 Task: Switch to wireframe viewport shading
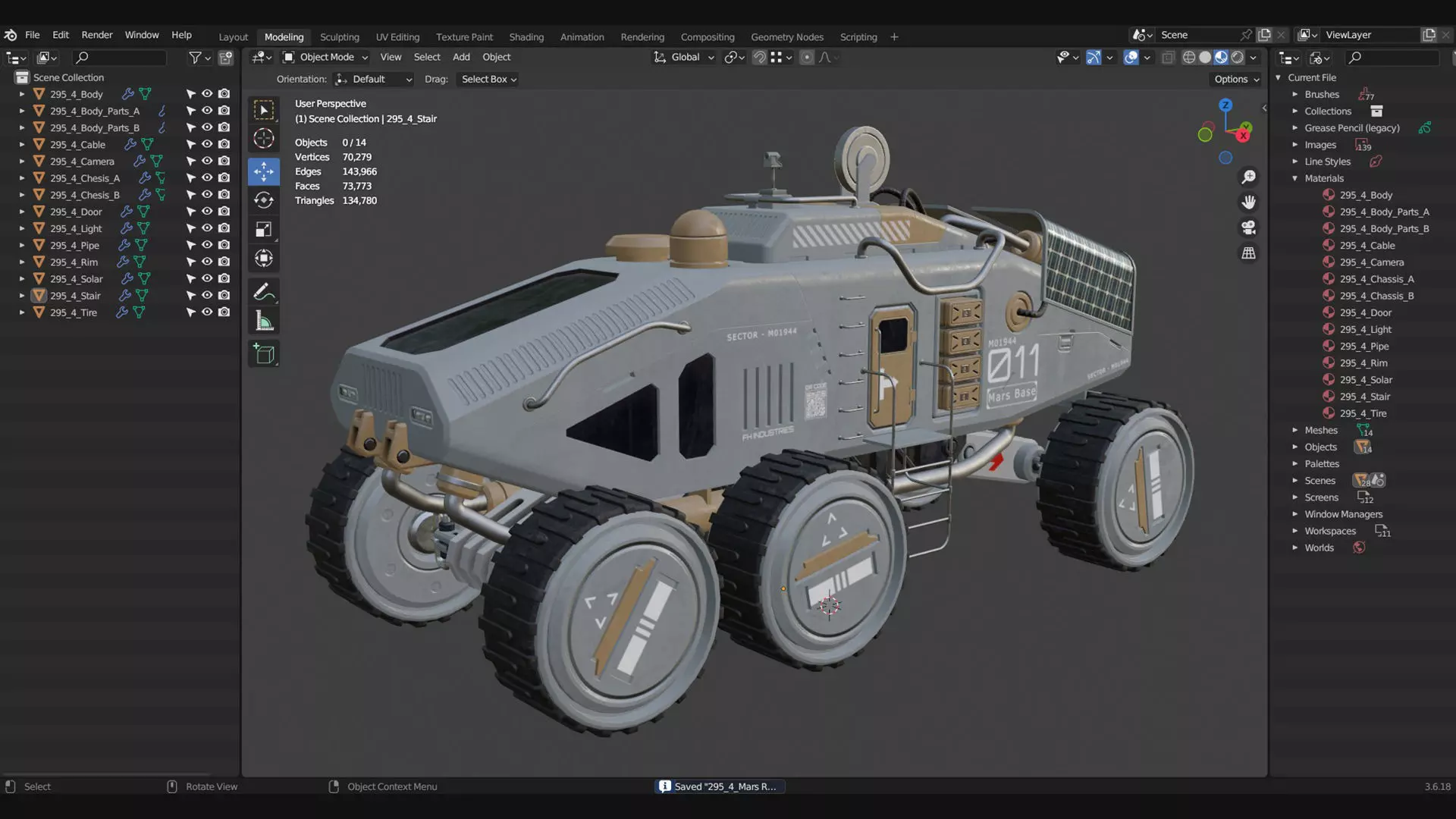[1189, 58]
